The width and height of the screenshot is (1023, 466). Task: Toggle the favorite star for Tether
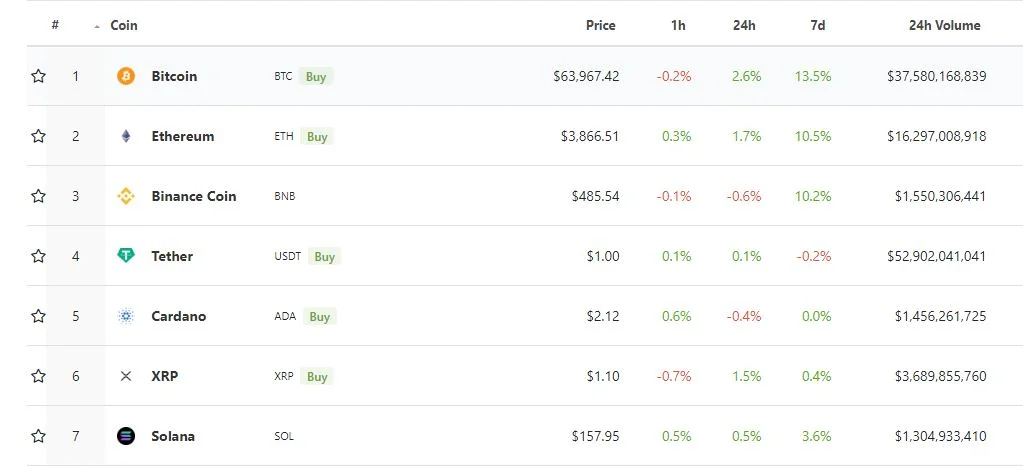pos(38,256)
